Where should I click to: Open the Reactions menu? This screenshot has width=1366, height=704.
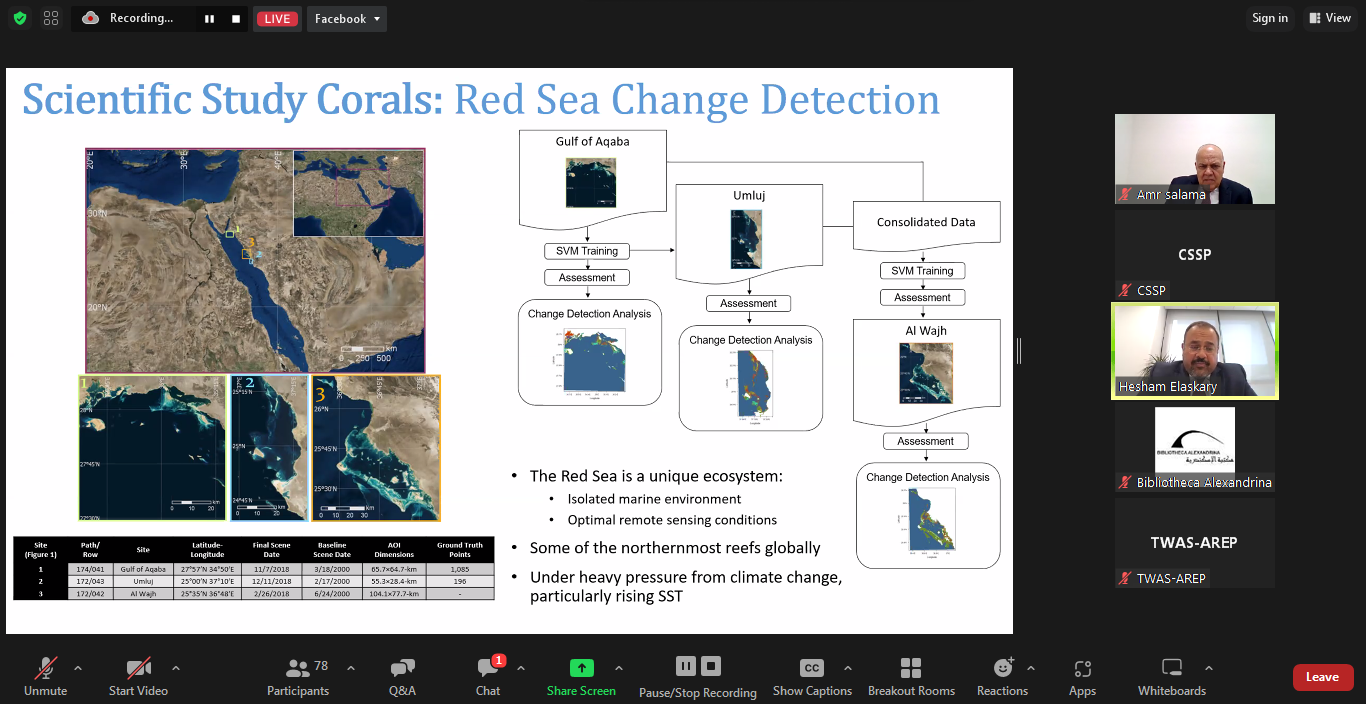(x=1002, y=677)
